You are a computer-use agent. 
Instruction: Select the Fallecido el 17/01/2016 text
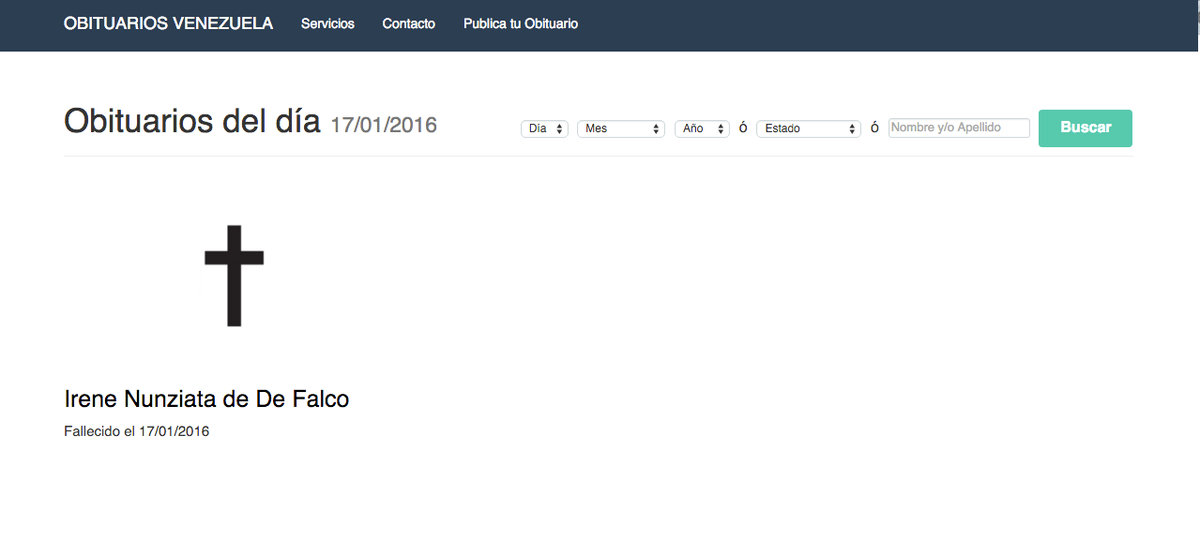coord(136,432)
